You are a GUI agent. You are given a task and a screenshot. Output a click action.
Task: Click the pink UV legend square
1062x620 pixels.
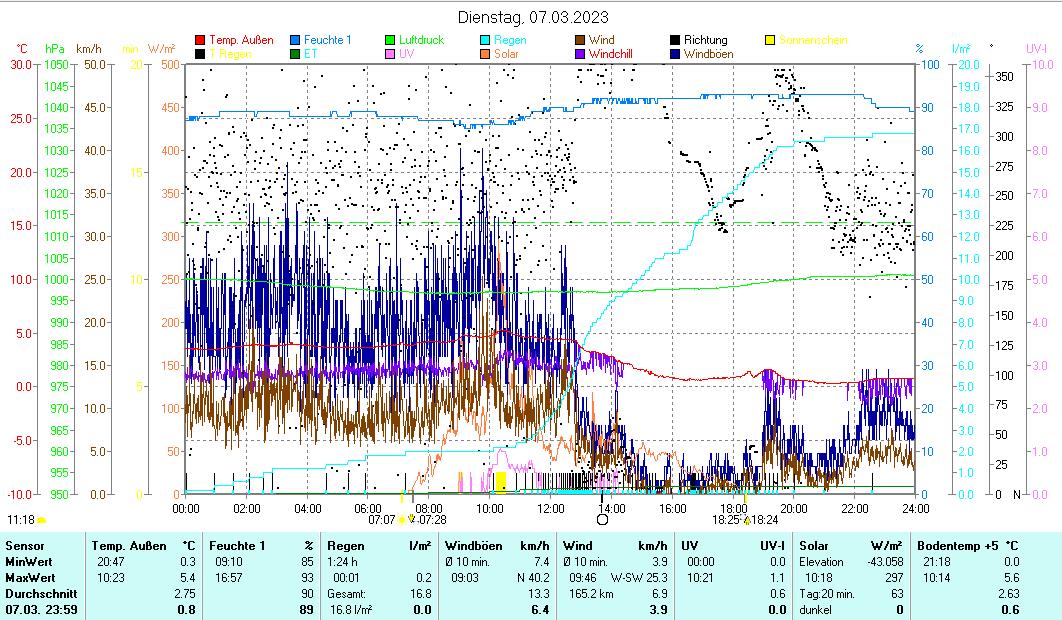(x=391, y=54)
